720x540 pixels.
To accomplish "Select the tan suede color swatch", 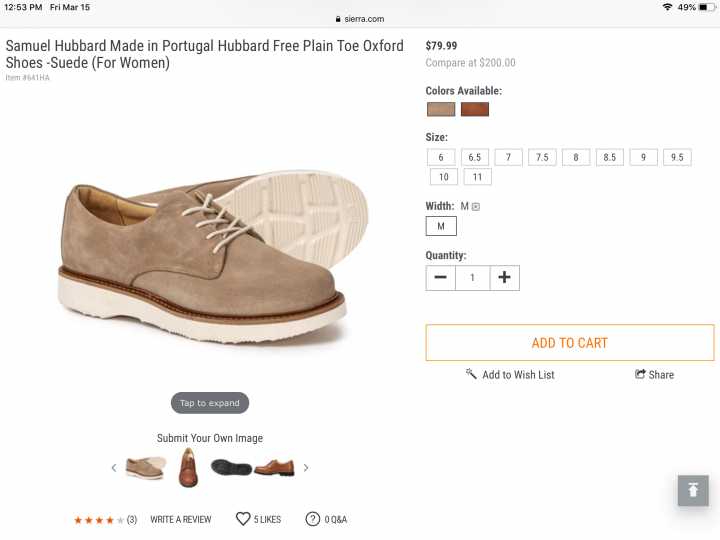I will (441, 109).
